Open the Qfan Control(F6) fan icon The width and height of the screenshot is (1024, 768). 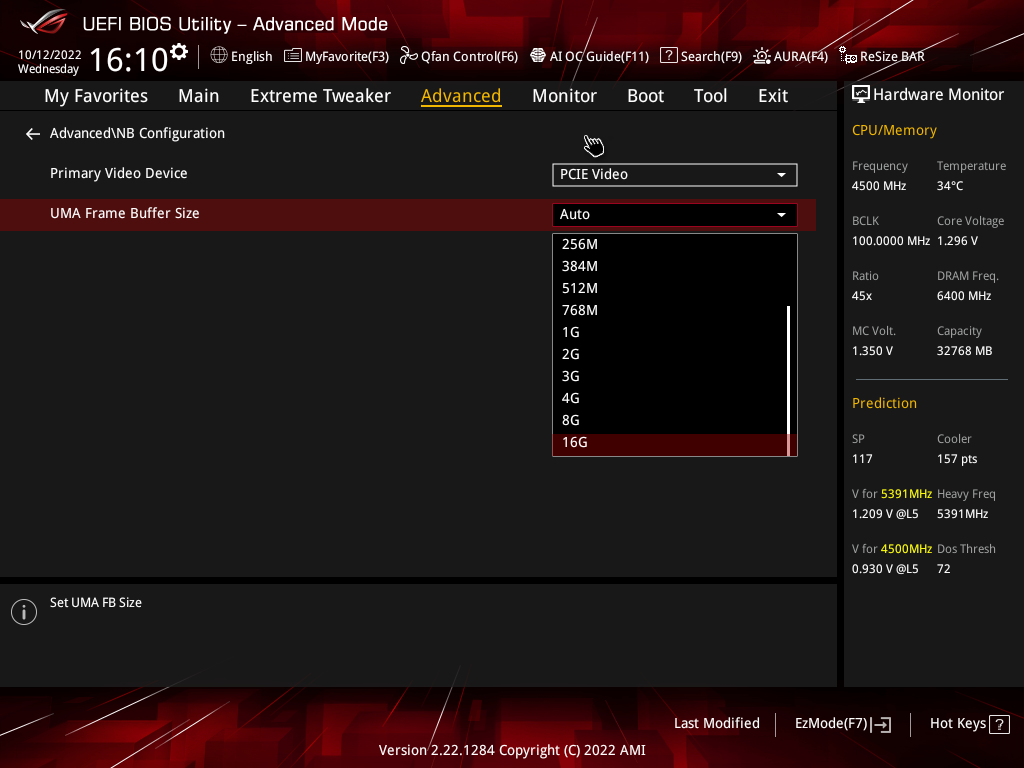tap(409, 56)
